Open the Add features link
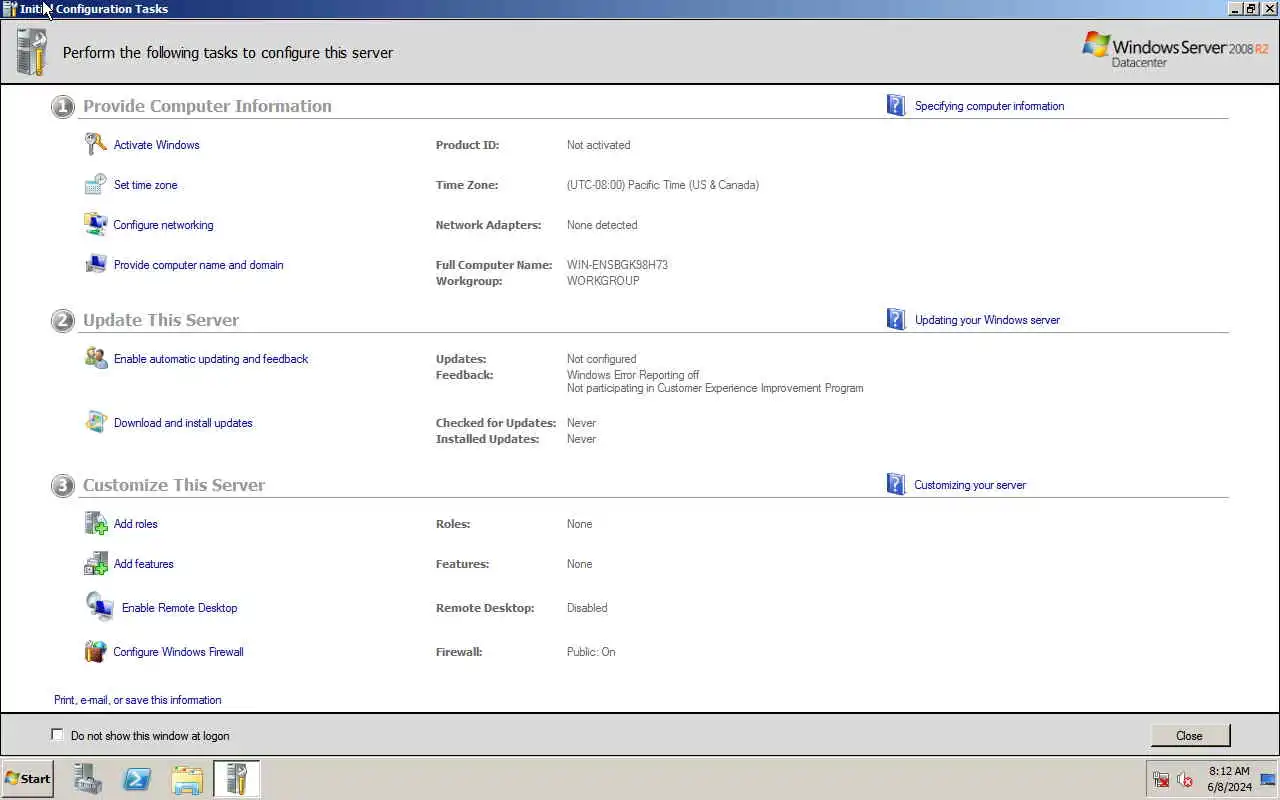The width and height of the screenshot is (1280, 800). 143,564
